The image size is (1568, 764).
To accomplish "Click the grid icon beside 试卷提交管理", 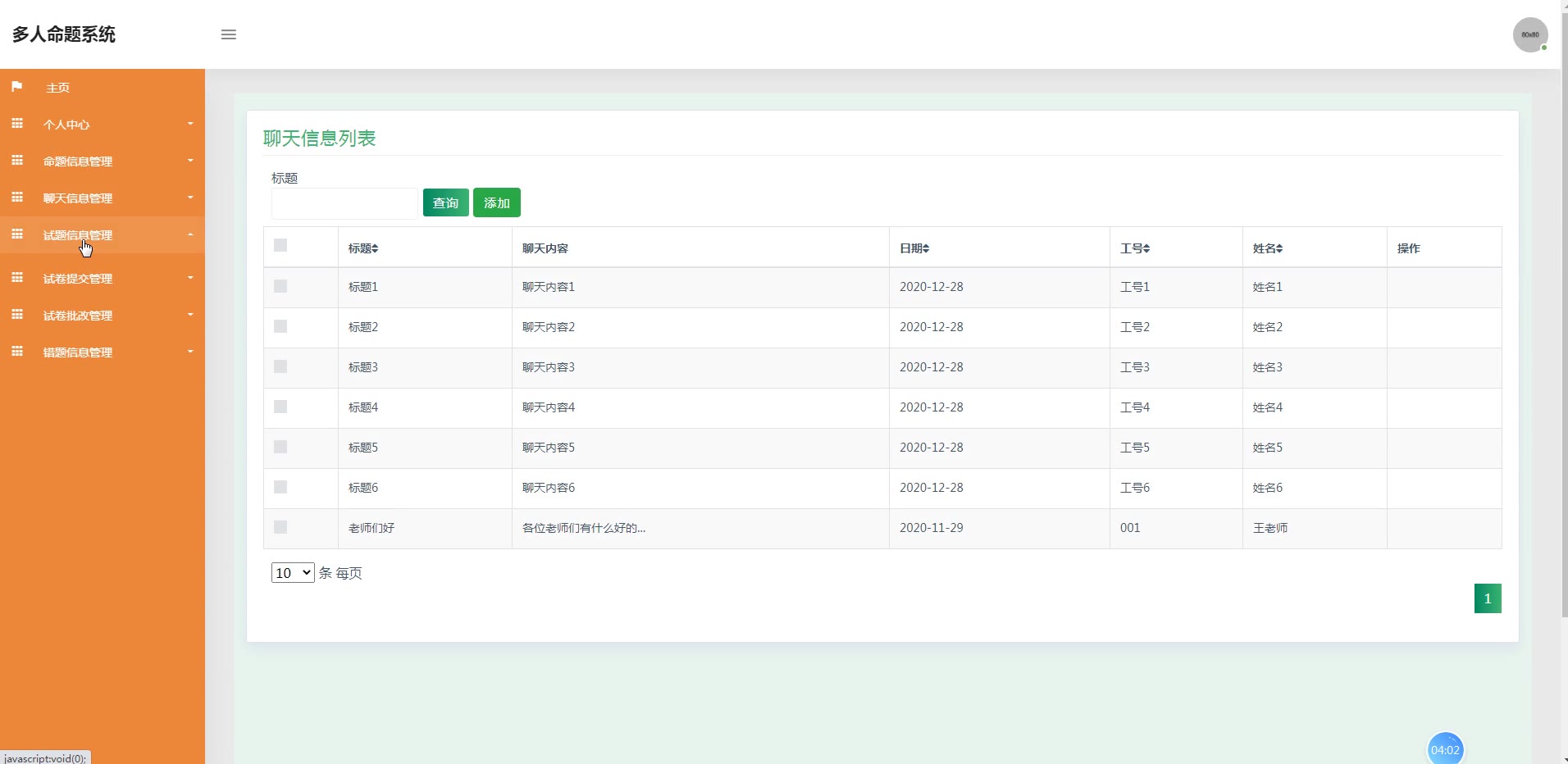I will (x=17, y=277).
